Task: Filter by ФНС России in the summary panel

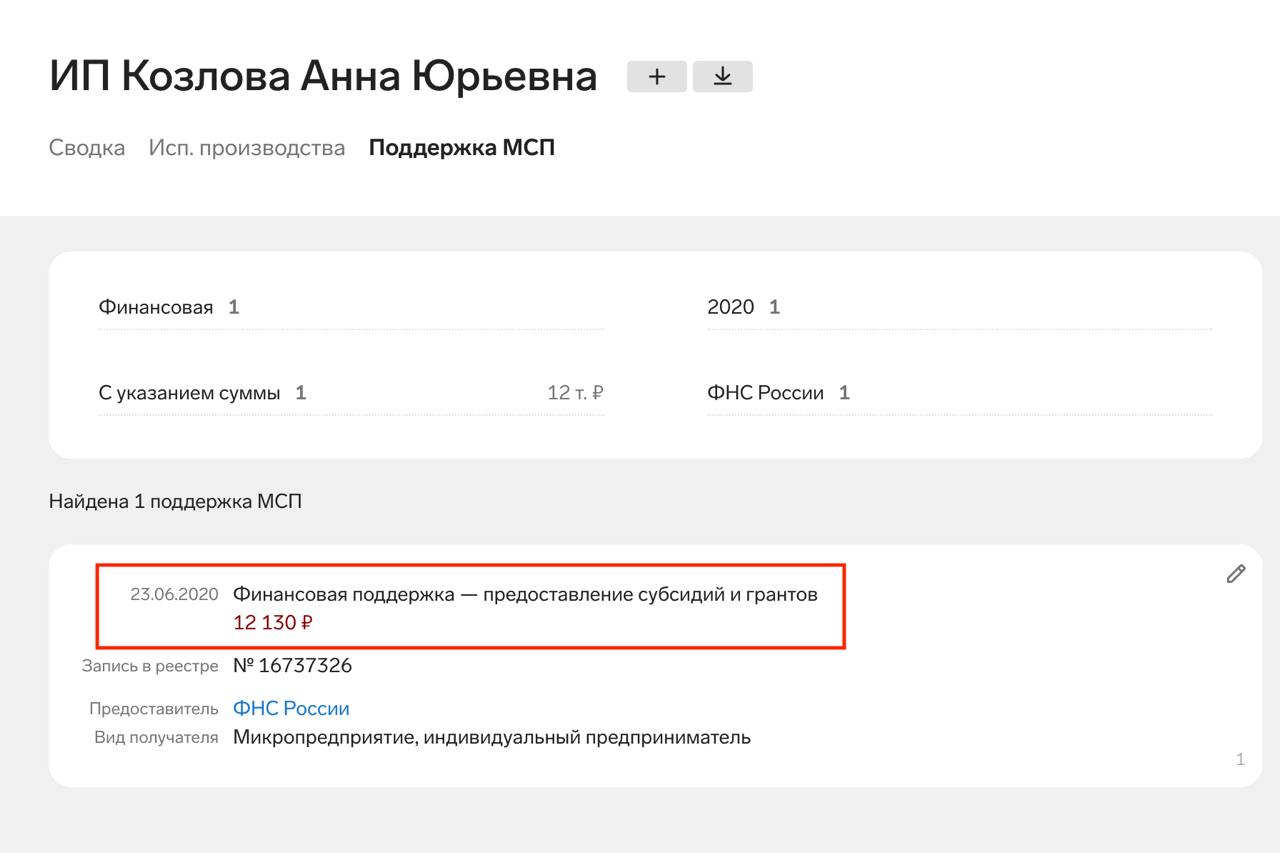Action: [765, 393]
